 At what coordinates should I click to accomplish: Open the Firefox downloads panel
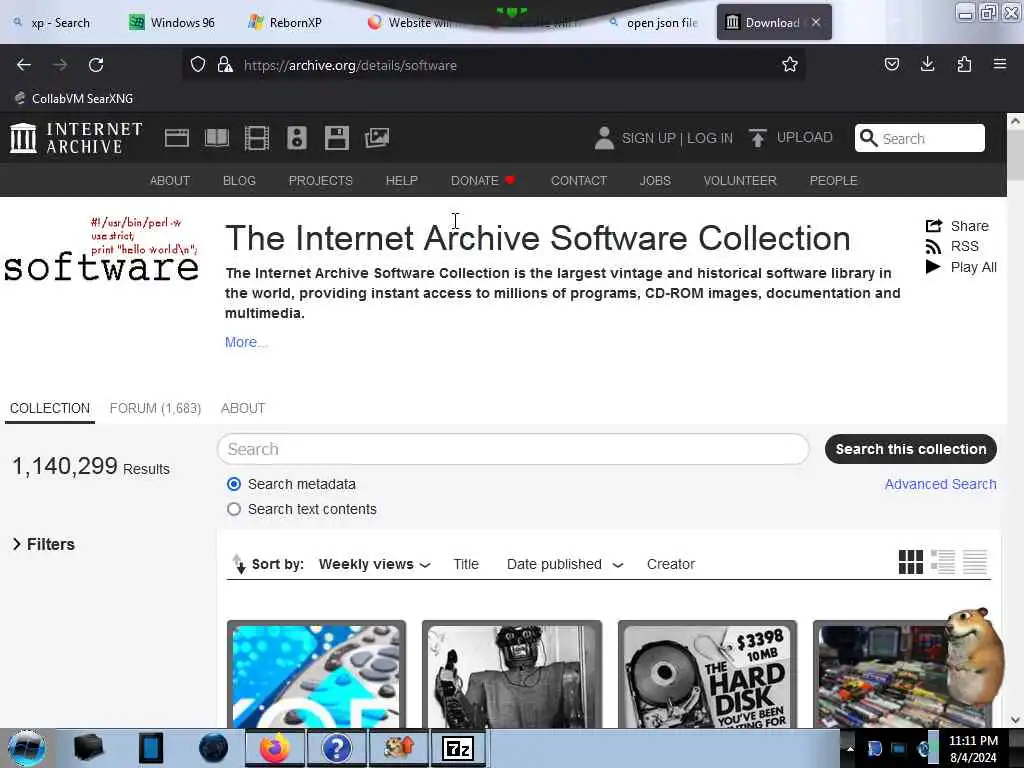click(927, 64)
